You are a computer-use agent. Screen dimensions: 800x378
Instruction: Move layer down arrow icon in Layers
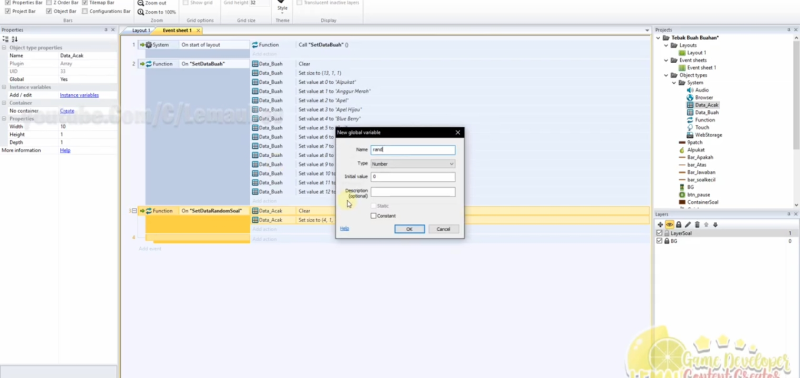point(715,224)
